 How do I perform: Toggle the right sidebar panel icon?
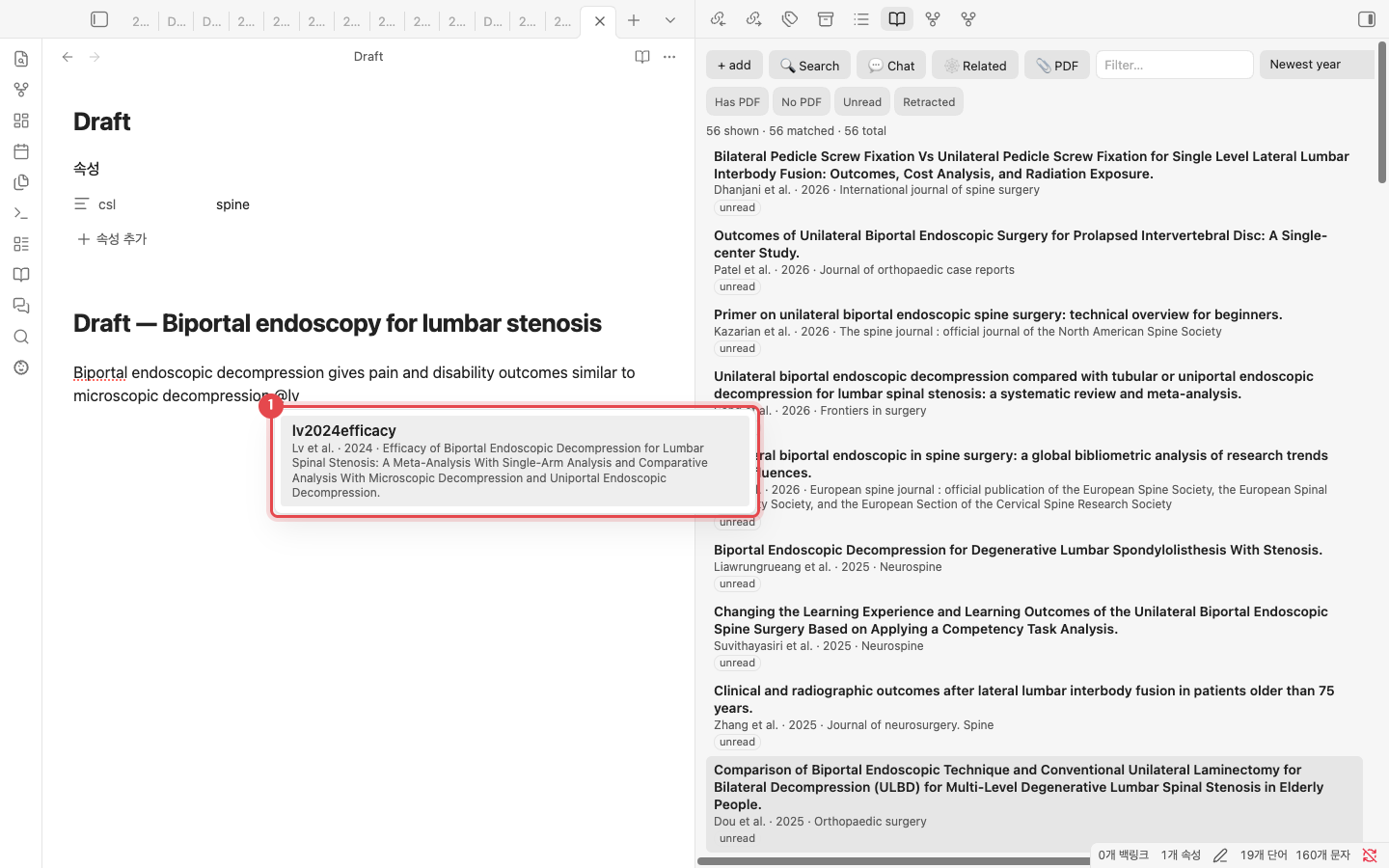point(1367,19)
